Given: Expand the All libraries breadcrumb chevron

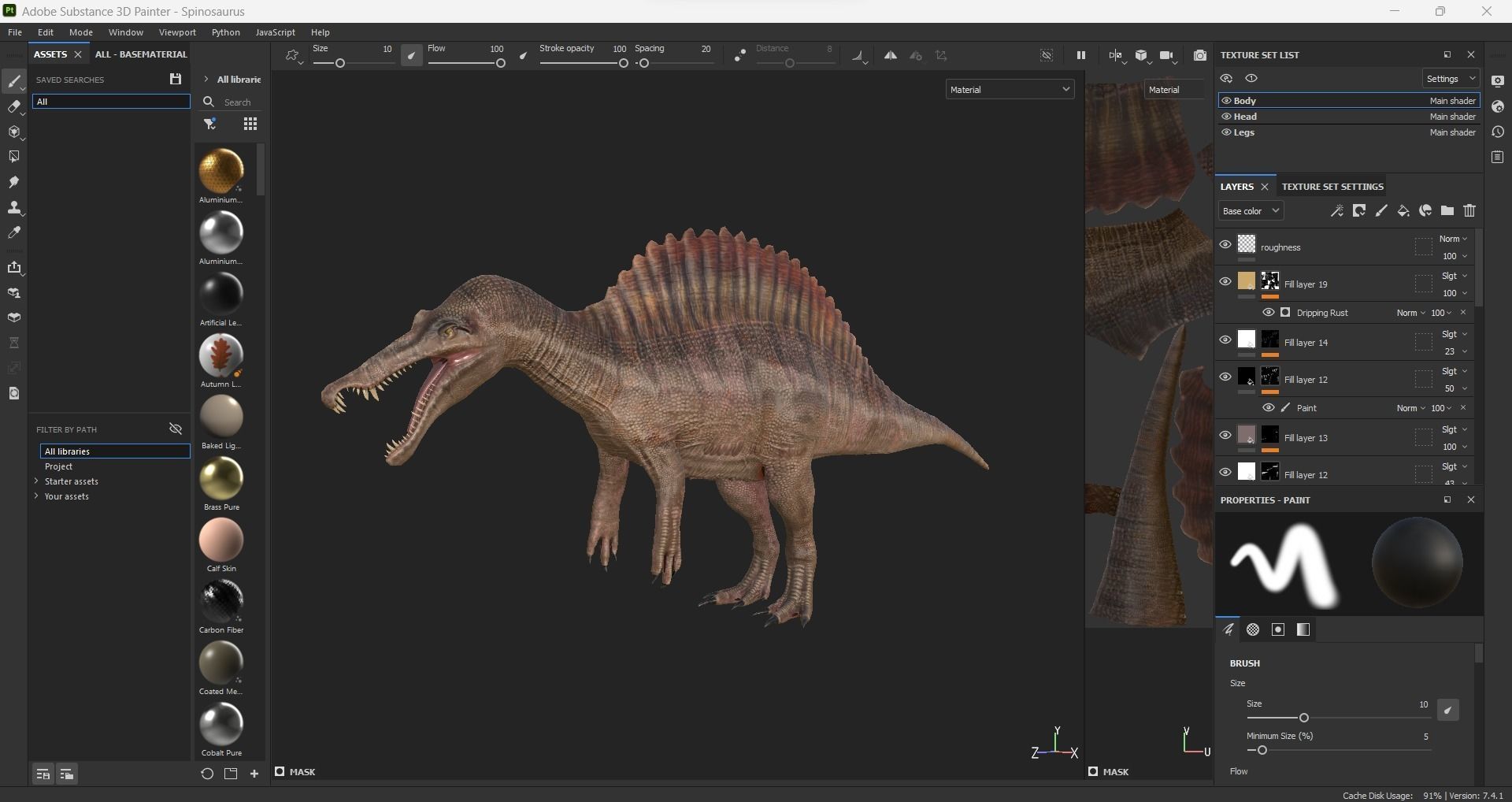Looking at the screenshot, I should coord(206,79).
